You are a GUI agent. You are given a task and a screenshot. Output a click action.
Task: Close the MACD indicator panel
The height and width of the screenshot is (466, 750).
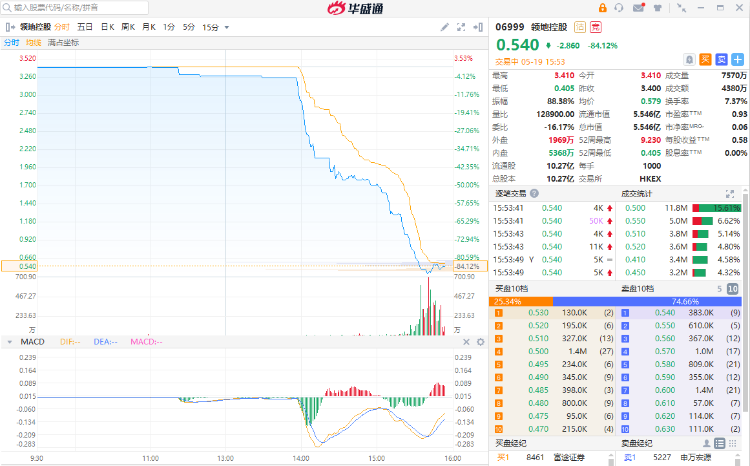(466, 342)
